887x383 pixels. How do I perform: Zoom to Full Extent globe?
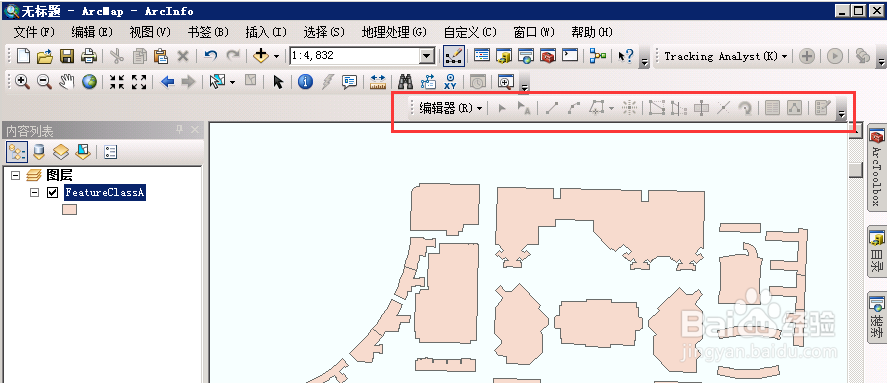(x=89, y=82)
